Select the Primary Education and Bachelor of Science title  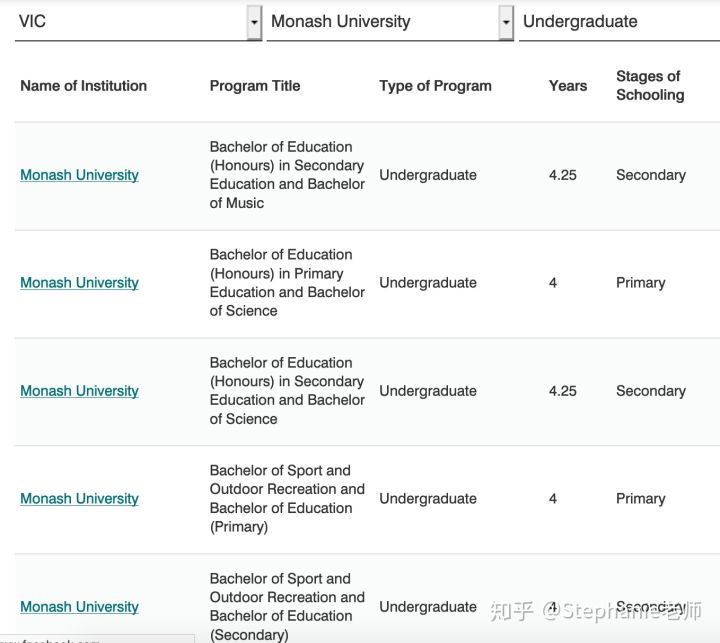pos(286,283)
